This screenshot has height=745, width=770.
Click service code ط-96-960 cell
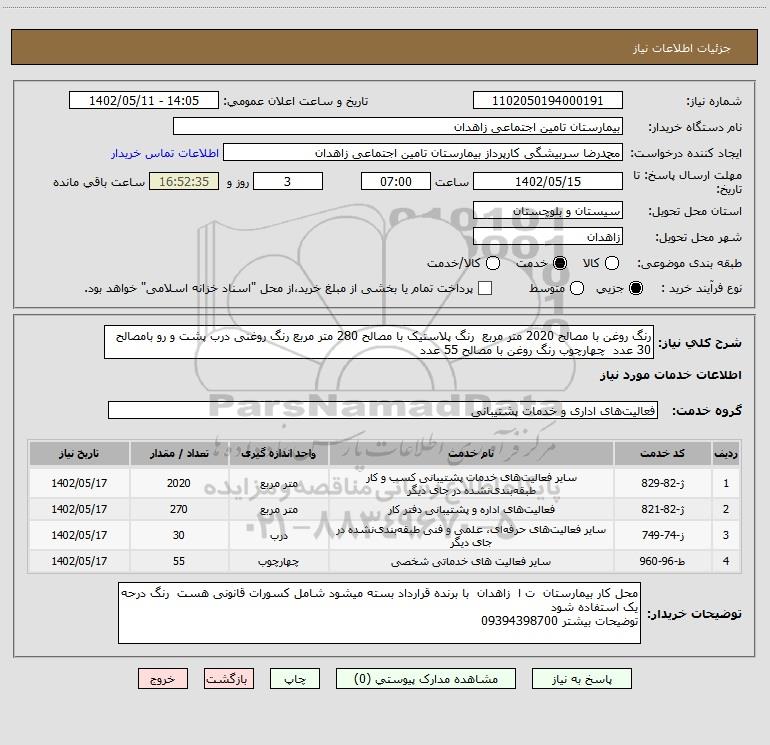click(662, 561)
